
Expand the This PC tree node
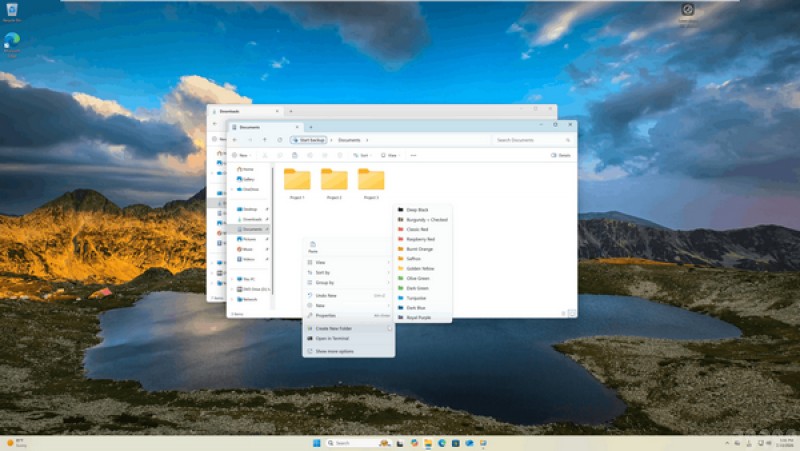pyautogui.click(x=233, y=279)
